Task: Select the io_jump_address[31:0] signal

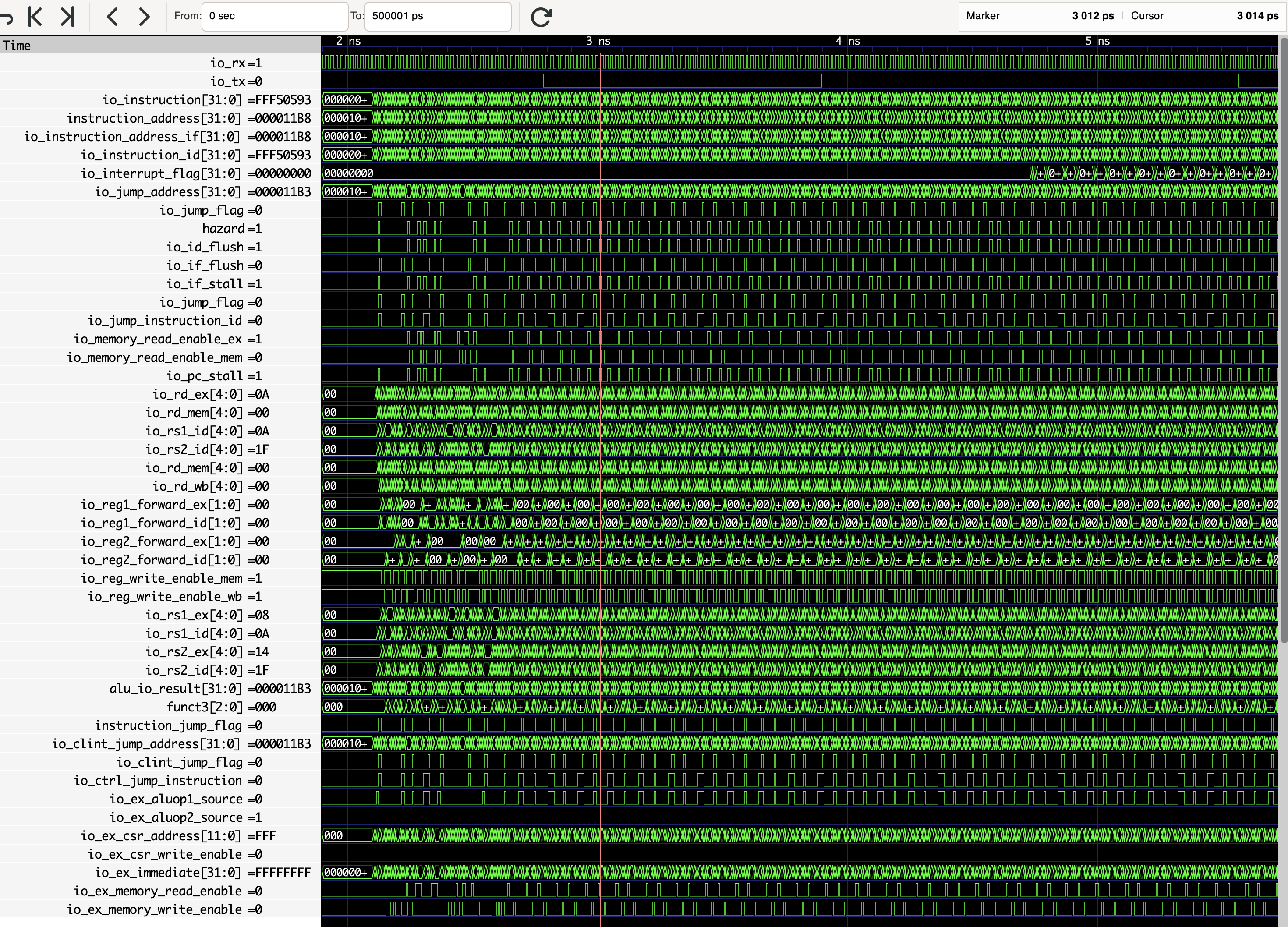Action: (x=160, y=192)
